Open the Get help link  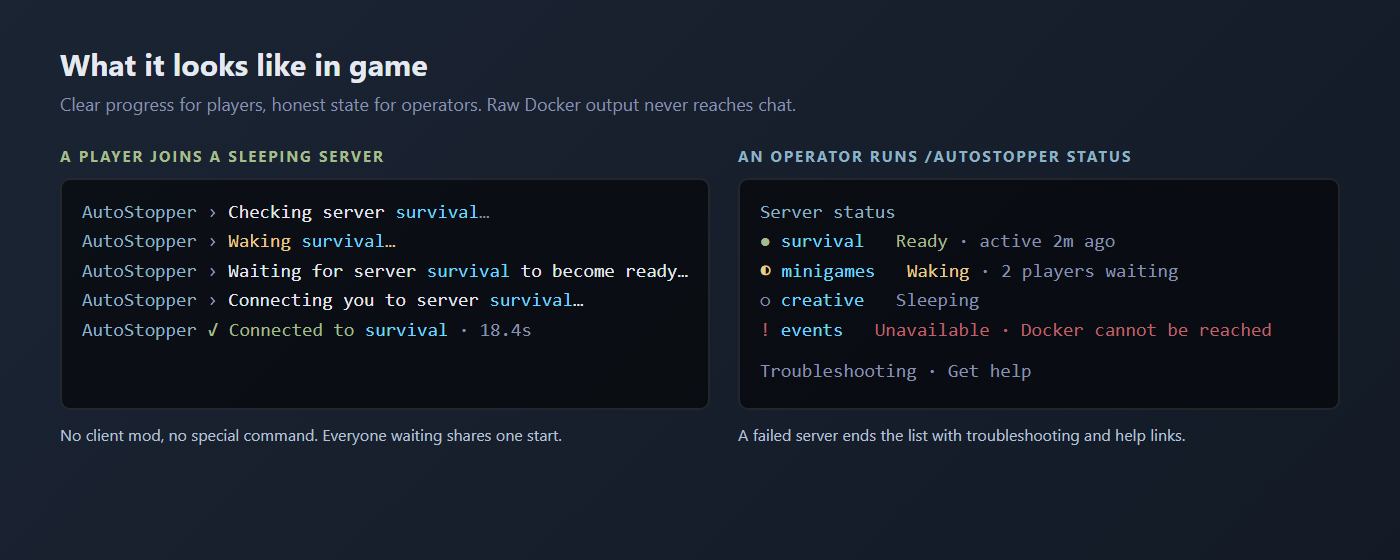(x=989, y=371)
